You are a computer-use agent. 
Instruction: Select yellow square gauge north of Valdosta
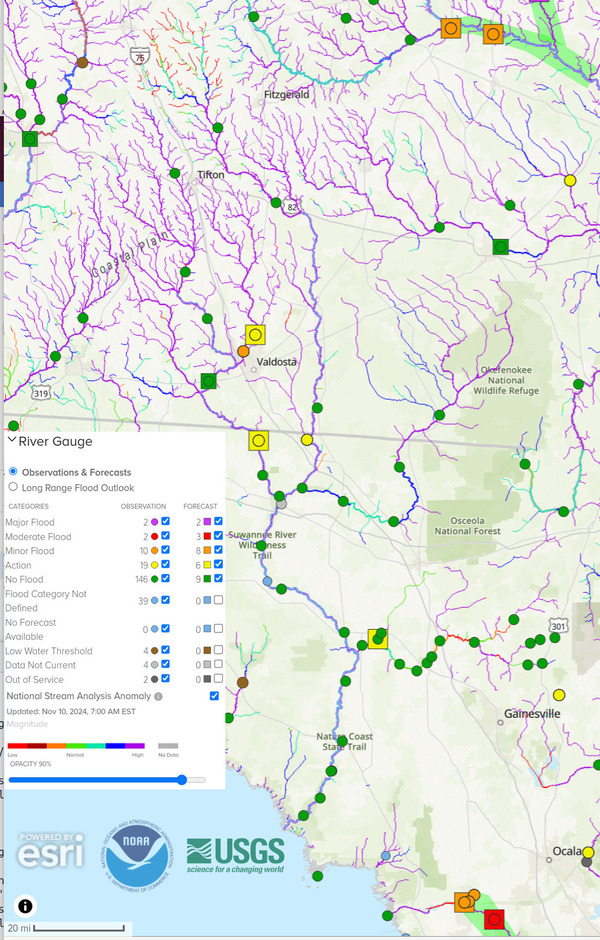(255, 335)
